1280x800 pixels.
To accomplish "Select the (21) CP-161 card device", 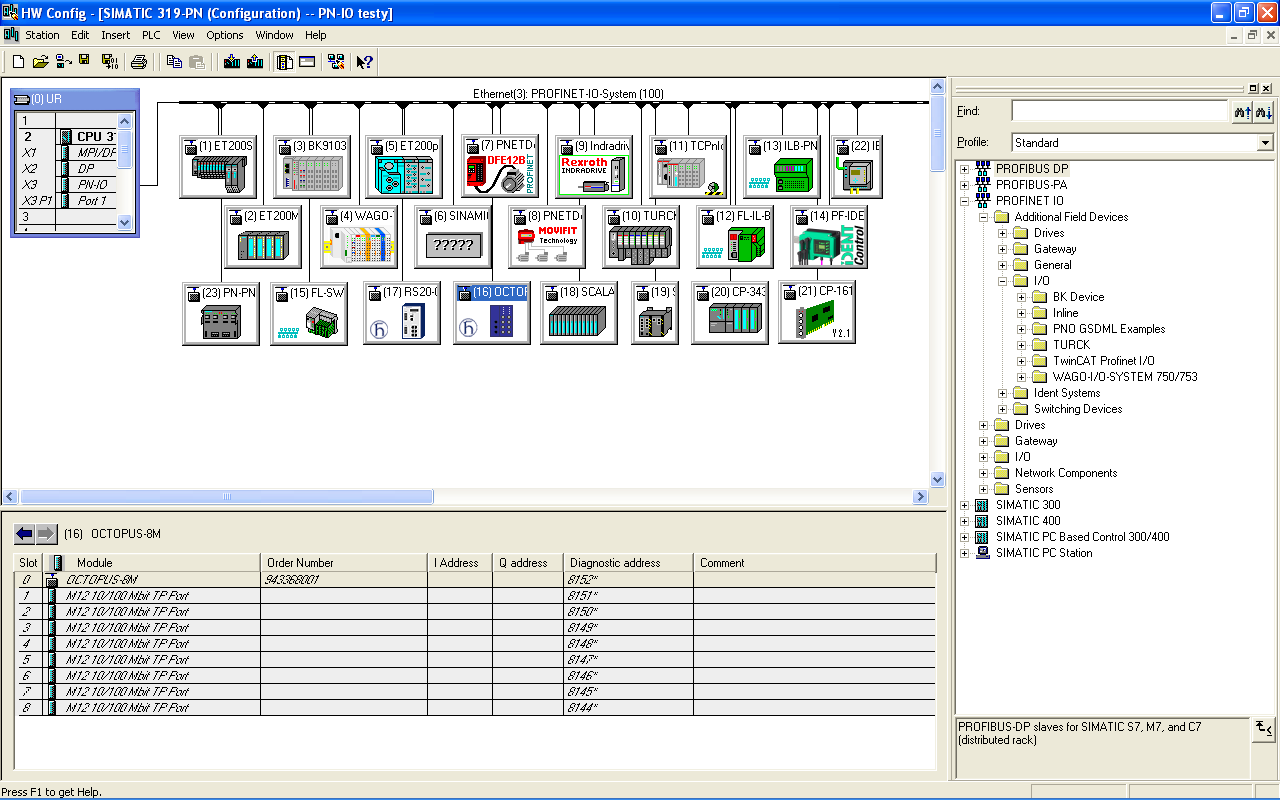I will click(817, 313).
